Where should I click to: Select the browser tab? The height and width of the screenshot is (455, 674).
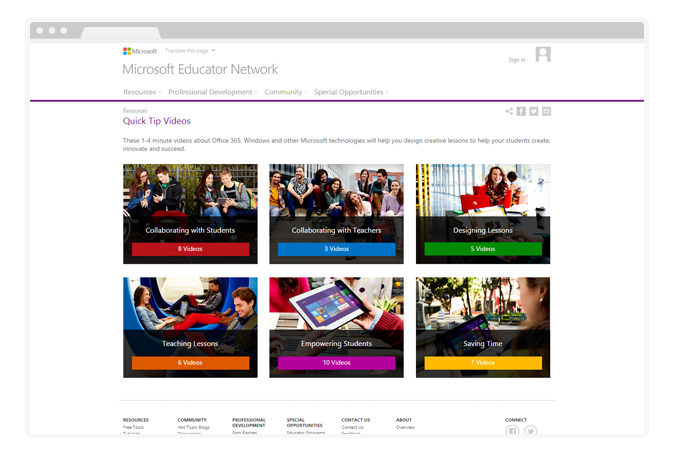click(121, 33)
